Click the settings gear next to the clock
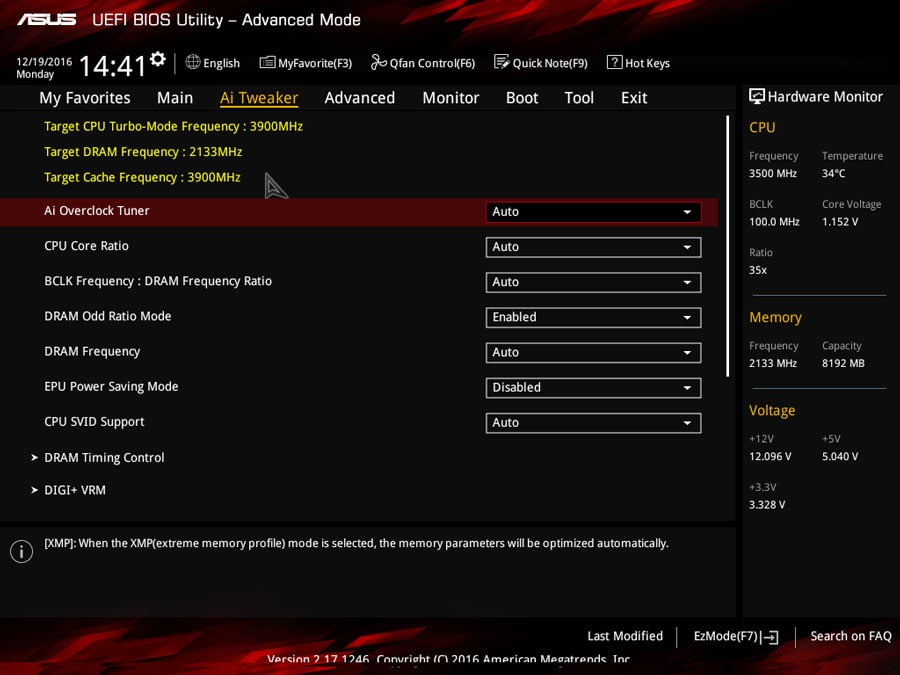 tap(158, 59)
